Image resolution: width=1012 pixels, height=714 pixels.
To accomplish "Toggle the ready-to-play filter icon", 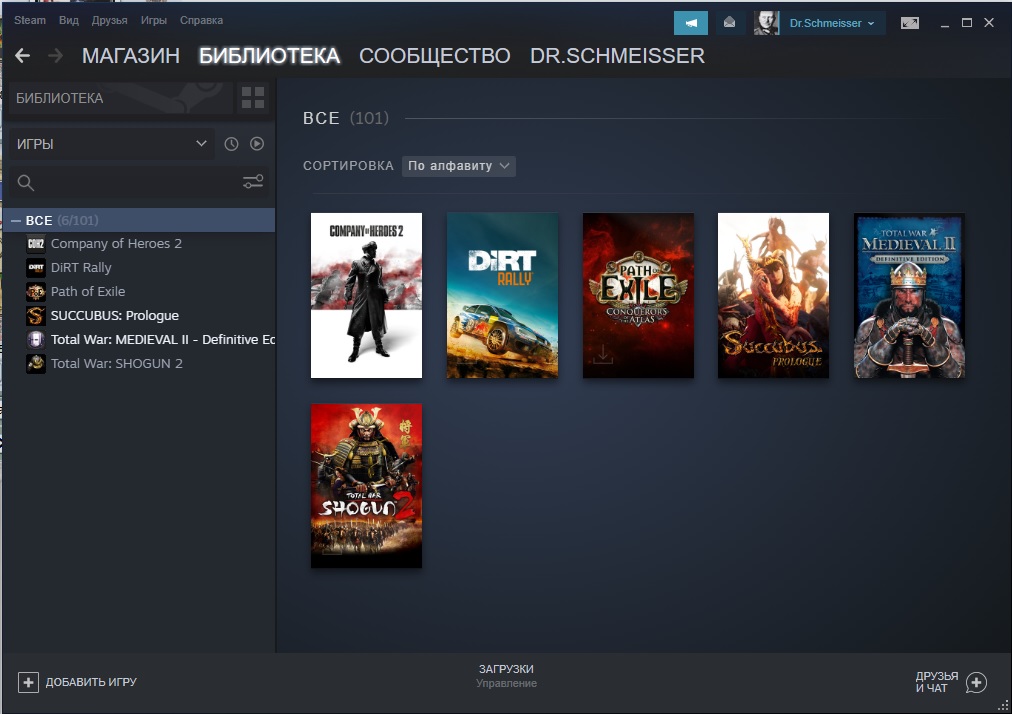I will (x=257, y=144).
